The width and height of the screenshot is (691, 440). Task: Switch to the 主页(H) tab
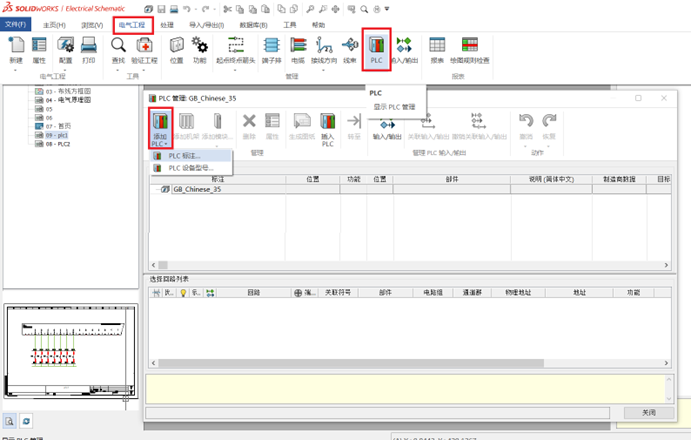[x=54, y=25]
